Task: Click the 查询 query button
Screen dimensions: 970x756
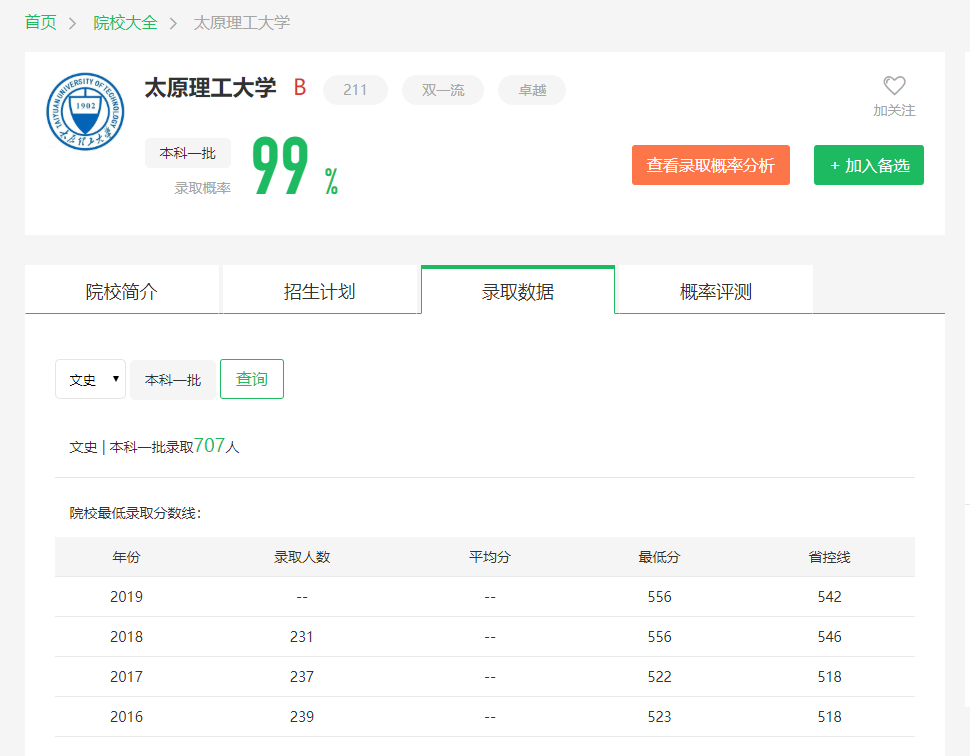Action: tap(252, 379)
